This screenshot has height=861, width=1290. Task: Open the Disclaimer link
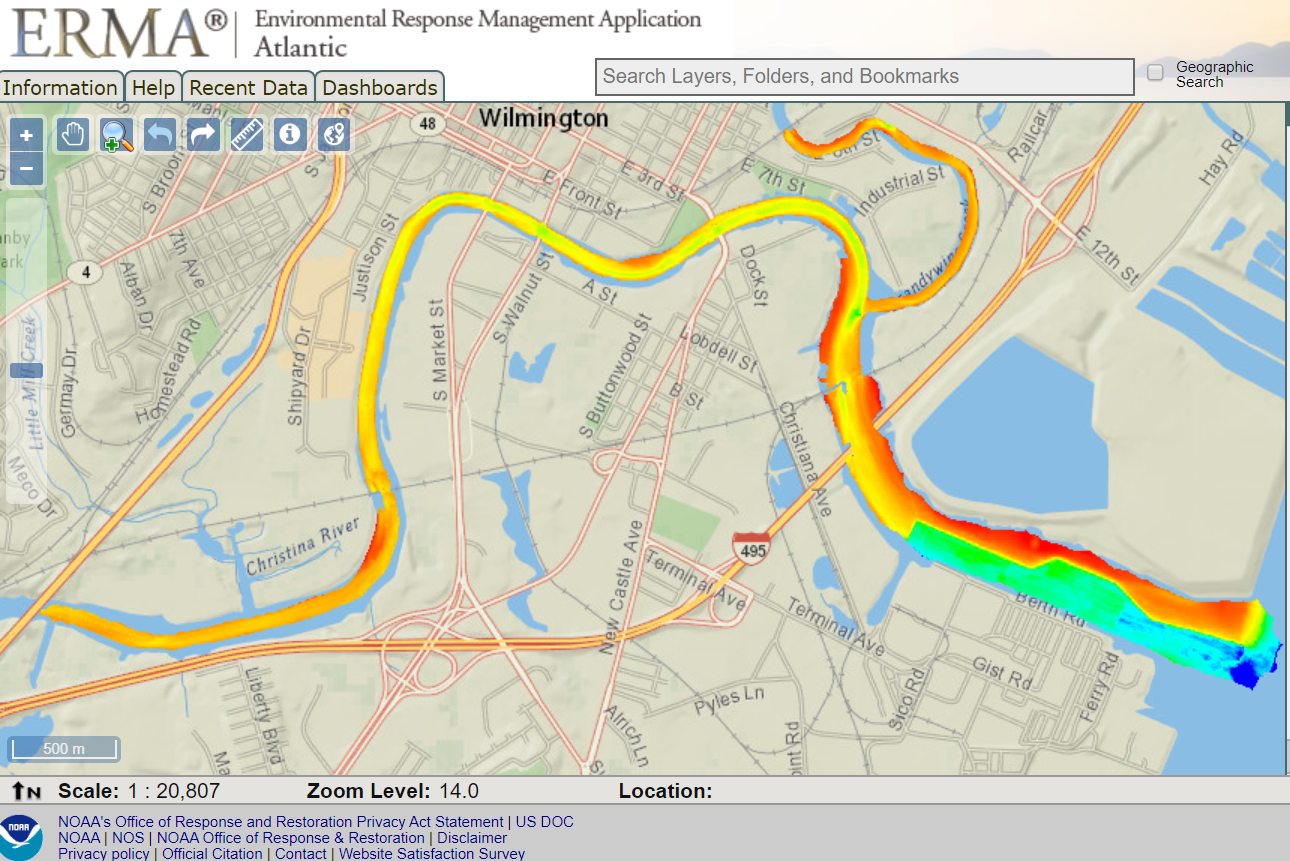coord(472,838)
